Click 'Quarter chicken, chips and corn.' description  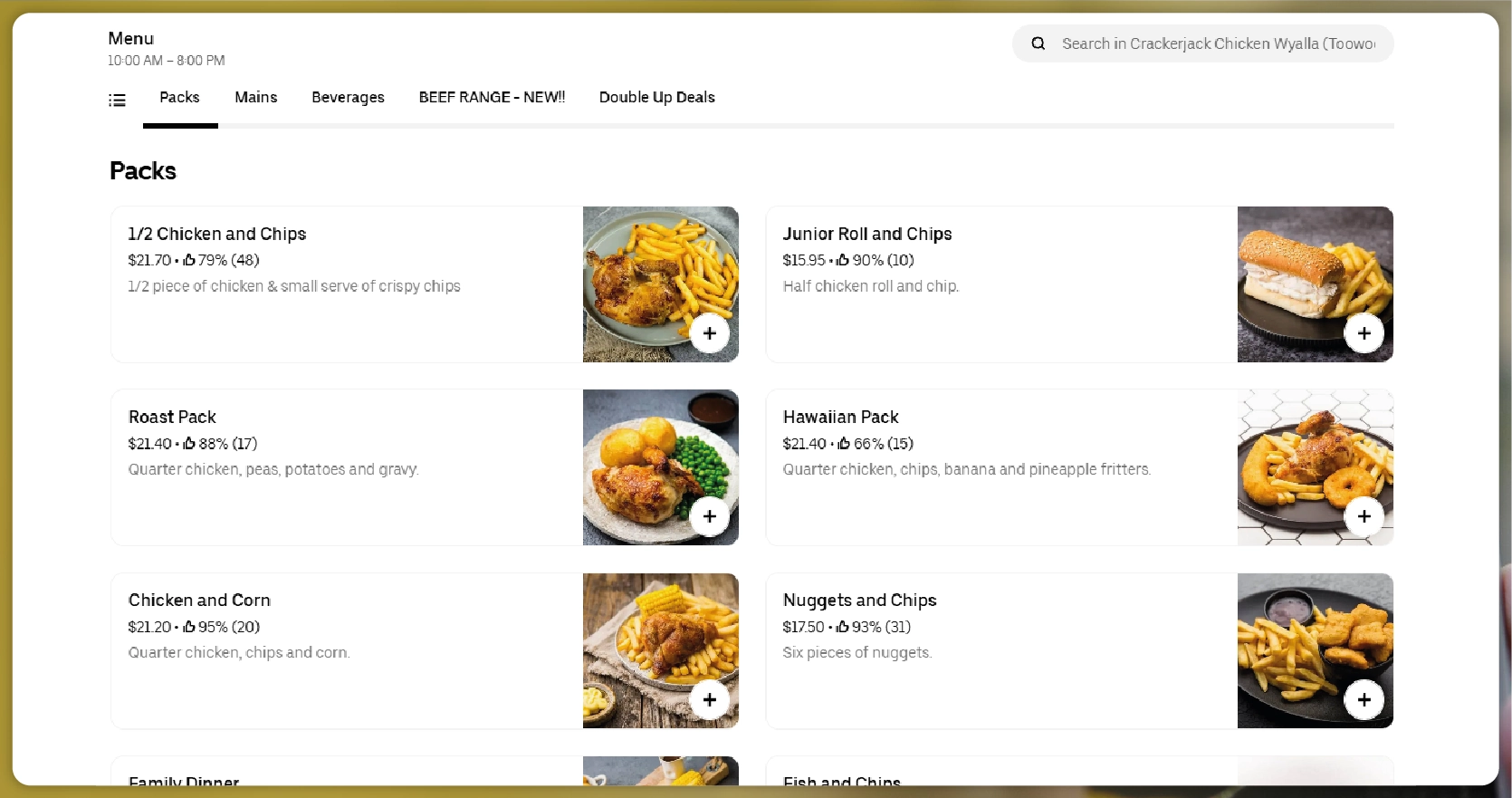pos(239,652)
